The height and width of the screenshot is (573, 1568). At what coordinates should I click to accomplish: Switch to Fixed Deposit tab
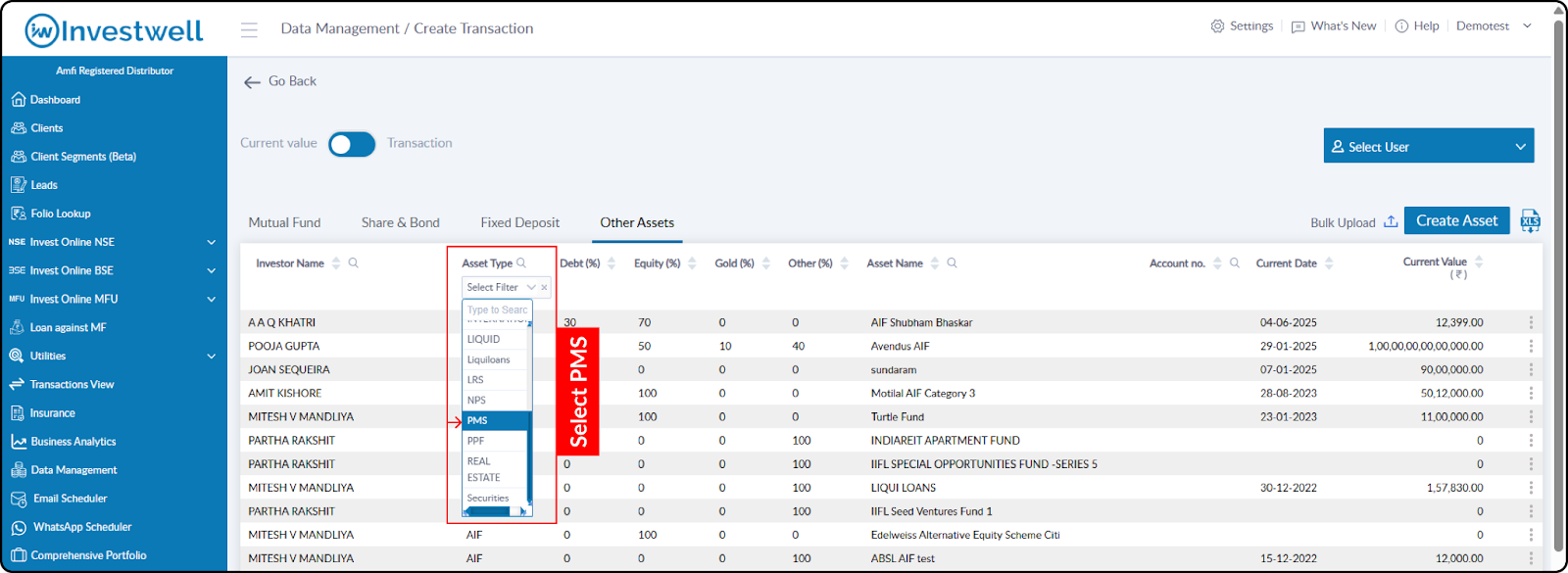[519, 223]
